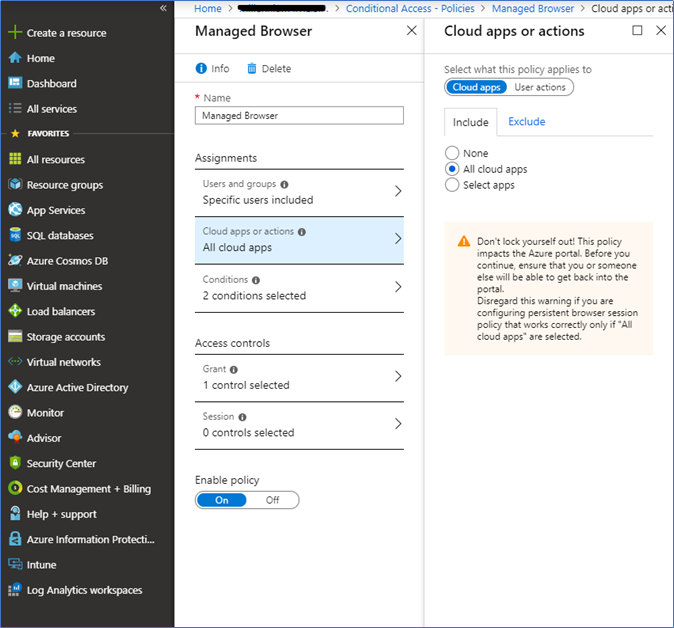Click the Cost Management + Billing icon
The height and width of the screenshot is (628, 674).
[x=15, y=488]
